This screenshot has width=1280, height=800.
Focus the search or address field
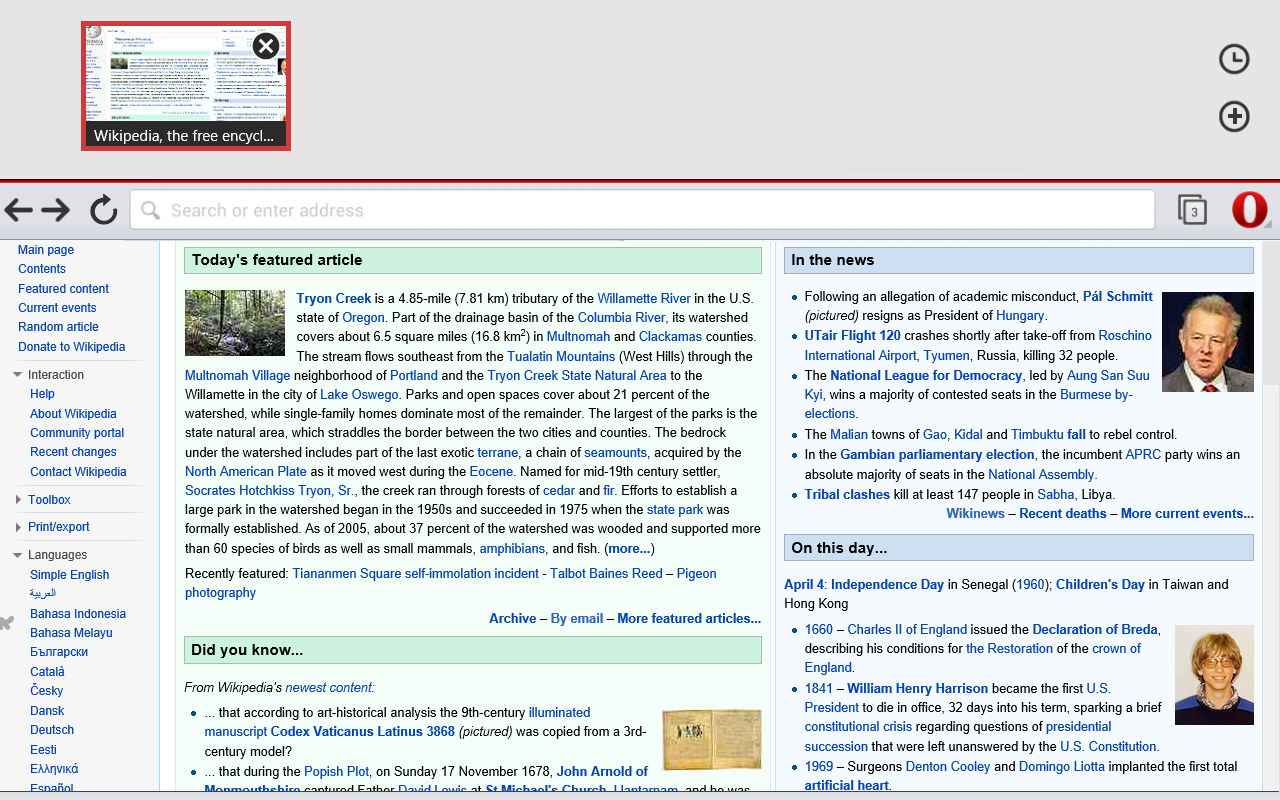642,210
